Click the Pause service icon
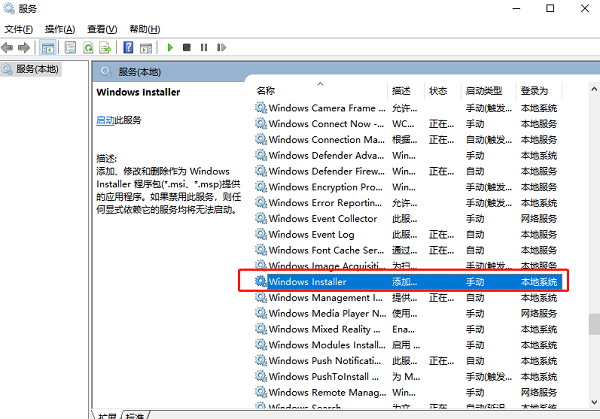 pos(204,47)
